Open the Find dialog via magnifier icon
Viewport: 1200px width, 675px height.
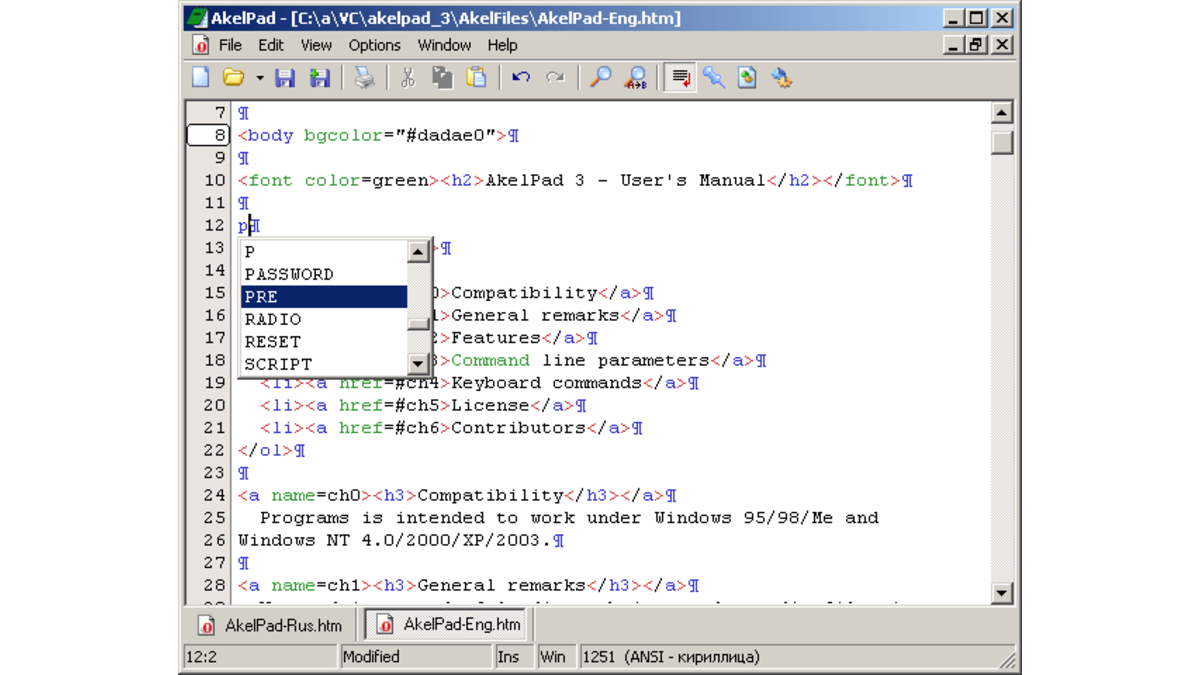[x=600, y=78]
